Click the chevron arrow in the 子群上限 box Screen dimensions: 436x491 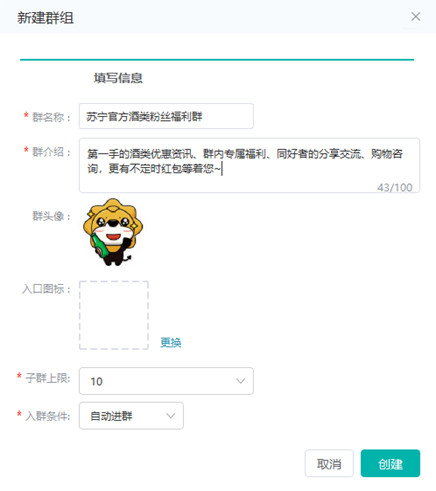tap(241, 381)
